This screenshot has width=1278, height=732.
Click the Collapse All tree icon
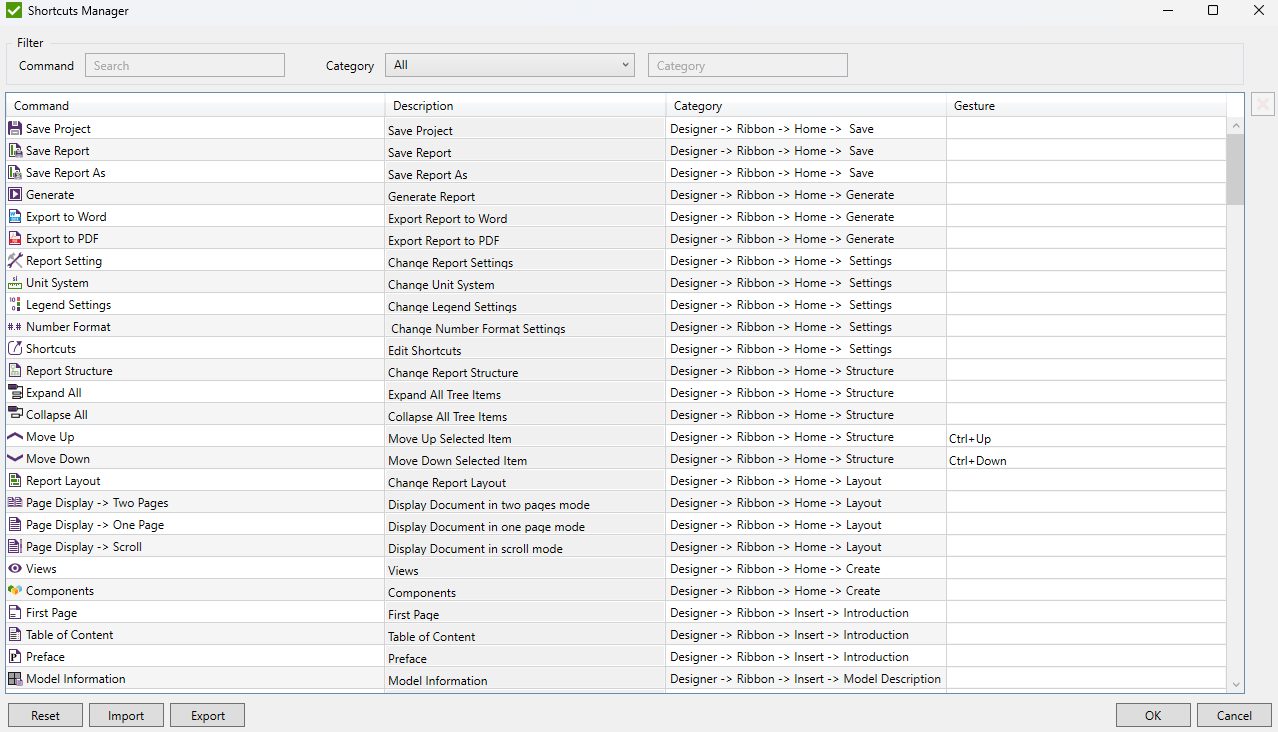pos(14,414)
